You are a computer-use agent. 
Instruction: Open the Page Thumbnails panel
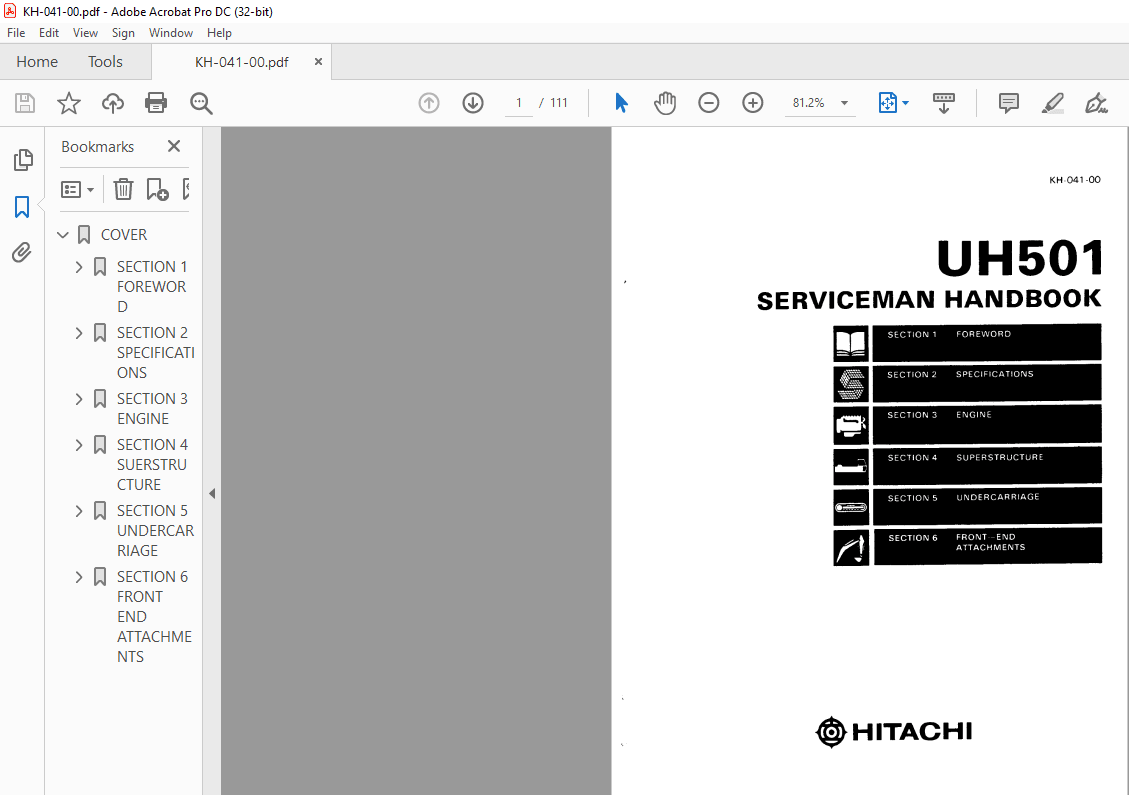22,160
